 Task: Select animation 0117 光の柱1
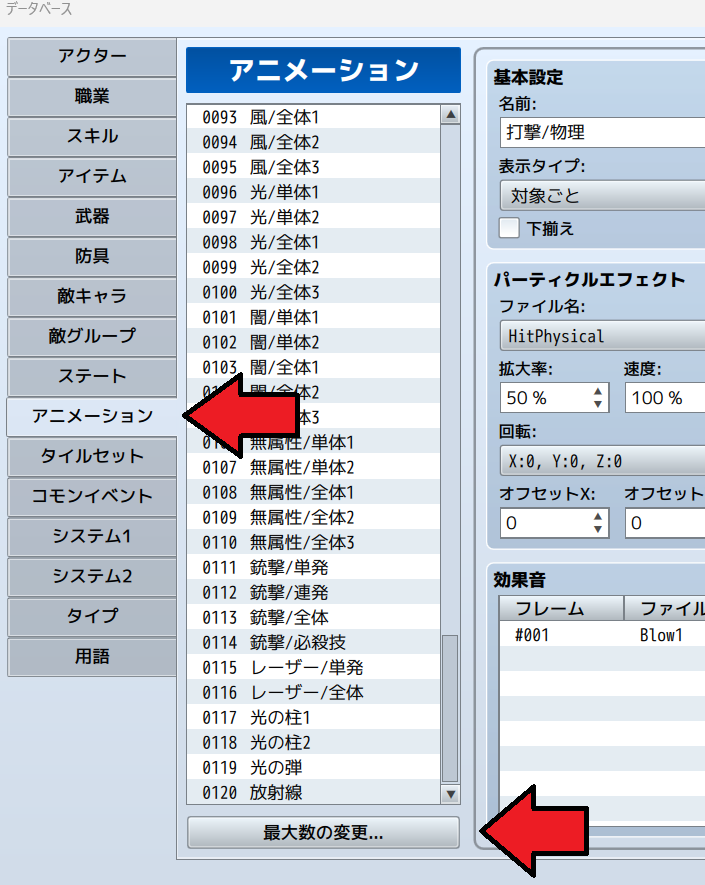coord(313,717)
